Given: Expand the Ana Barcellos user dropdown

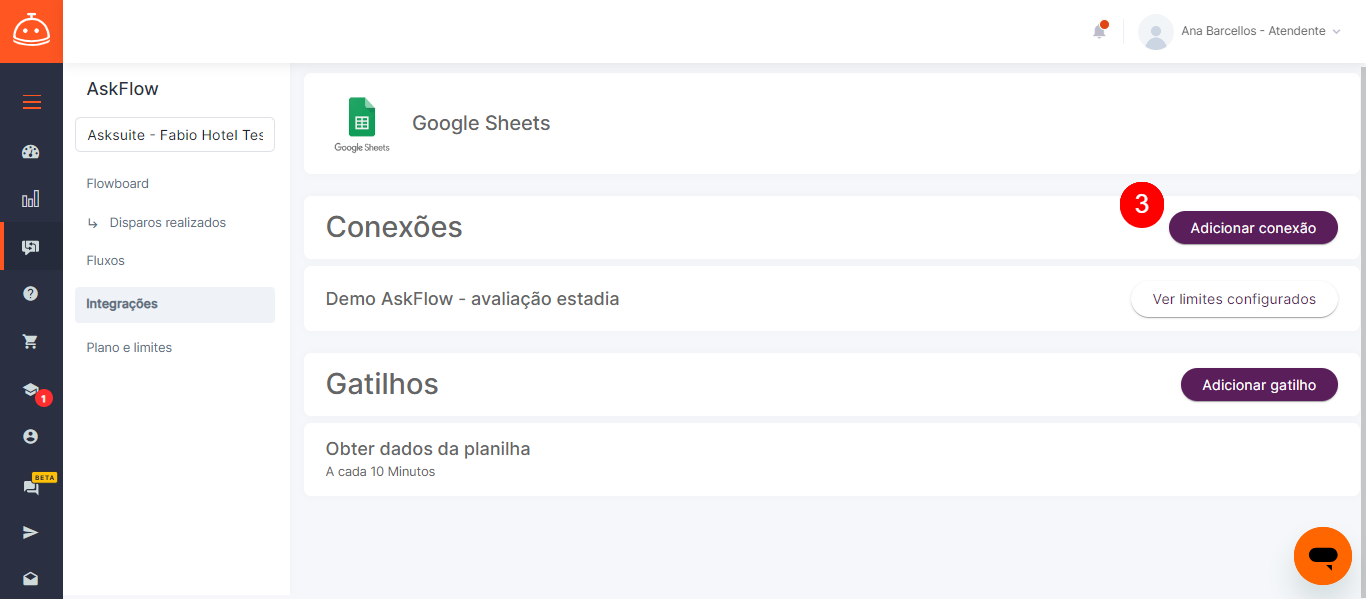Looking at the screenshot, I should click(1240, 31).
